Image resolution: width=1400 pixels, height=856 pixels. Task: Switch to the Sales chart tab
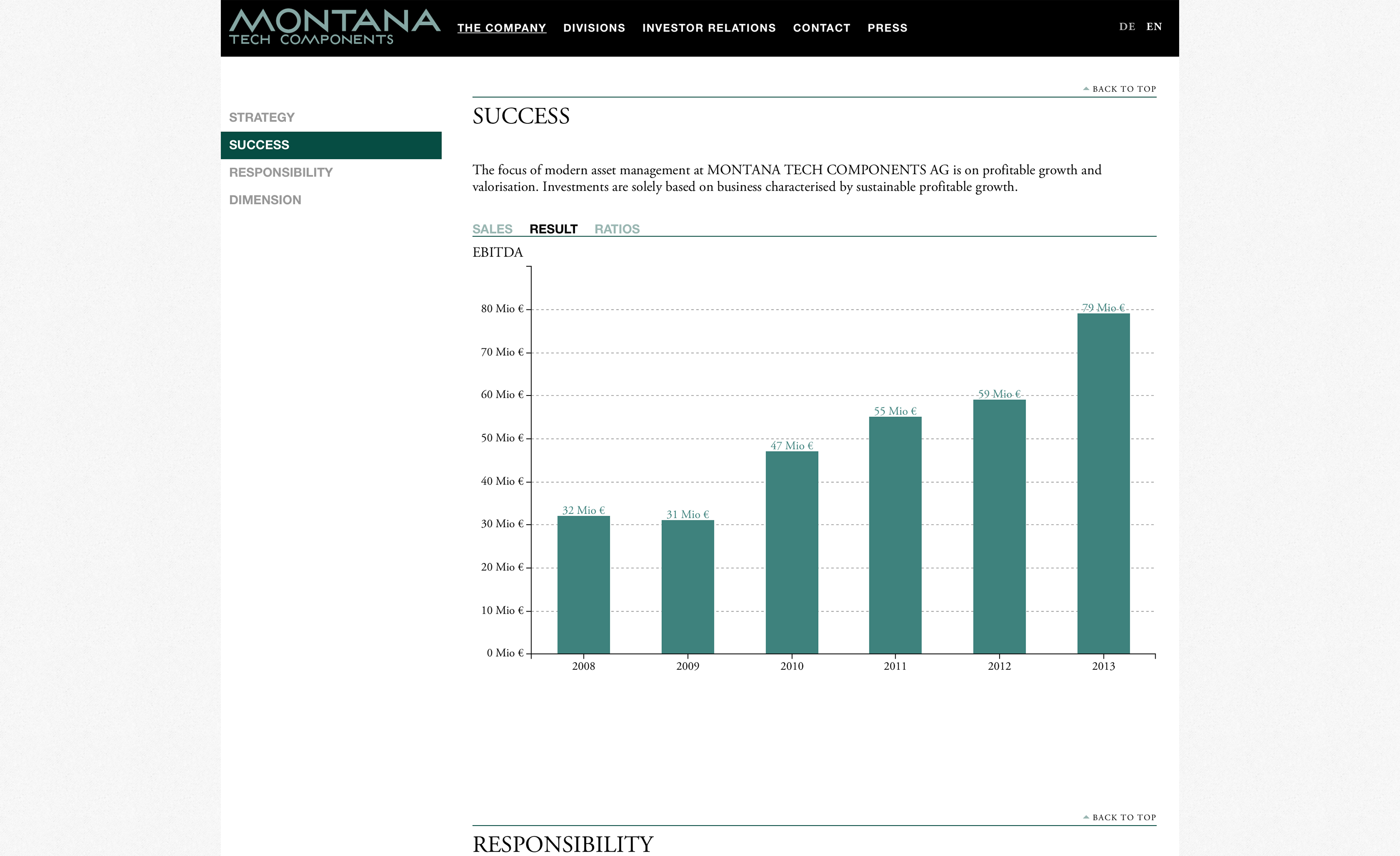(x=492, y=229)
